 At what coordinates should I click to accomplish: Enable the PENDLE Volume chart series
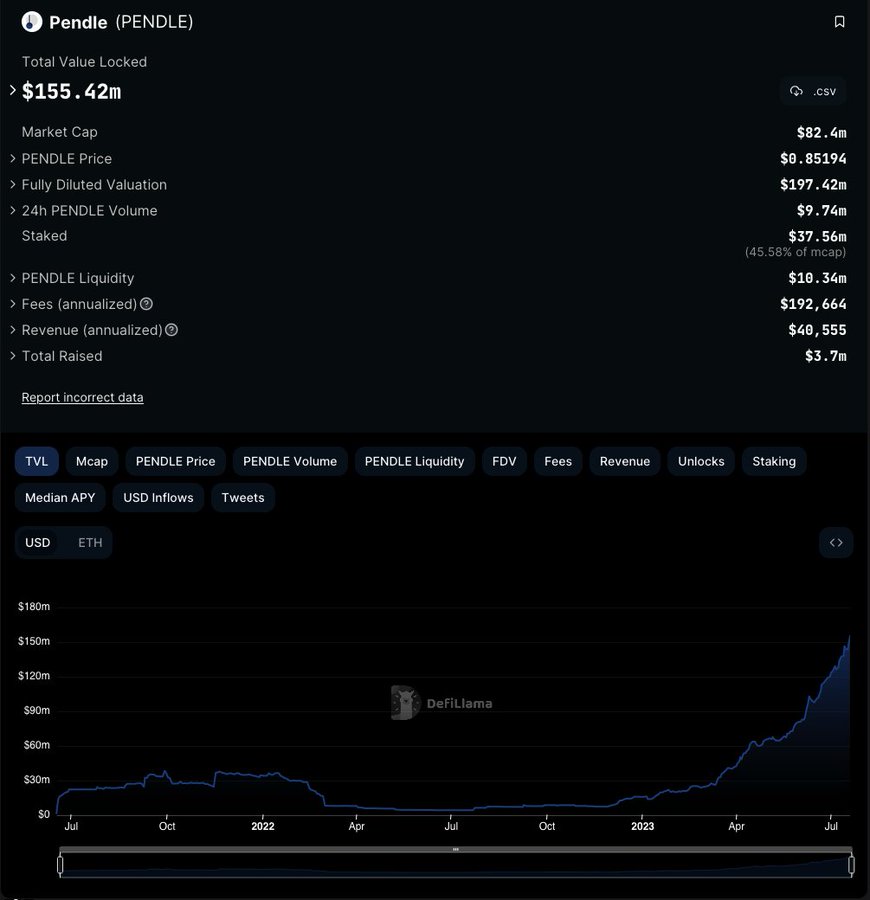[290, 461]
